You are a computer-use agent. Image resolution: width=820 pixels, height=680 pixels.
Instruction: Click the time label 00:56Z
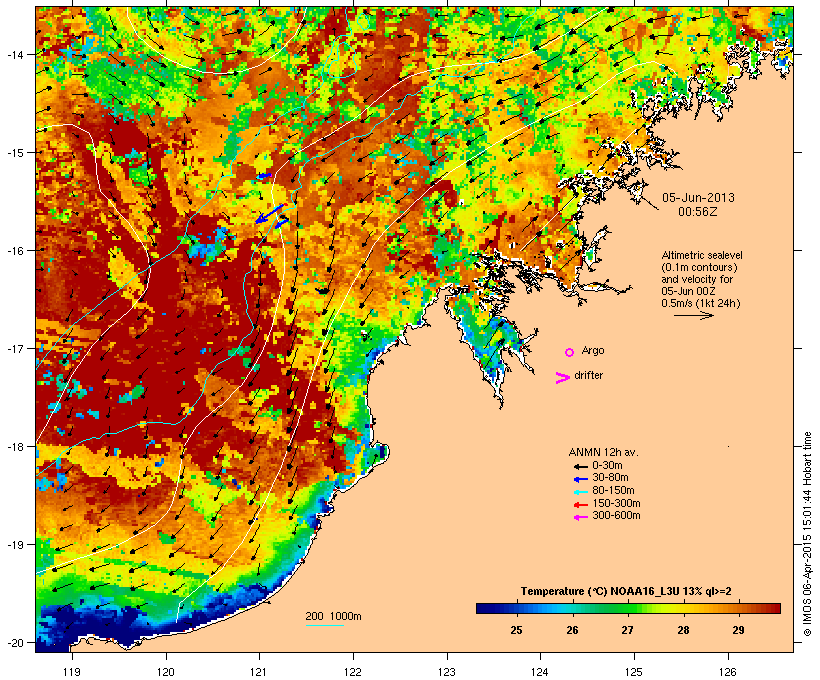[698, 212]
